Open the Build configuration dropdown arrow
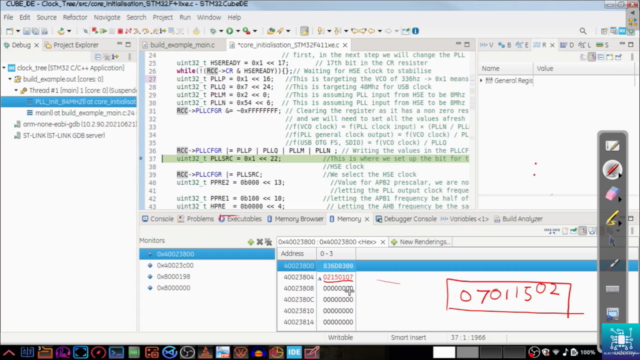The height and width of the screenshot is (360, 640). [x=69, y=31]
